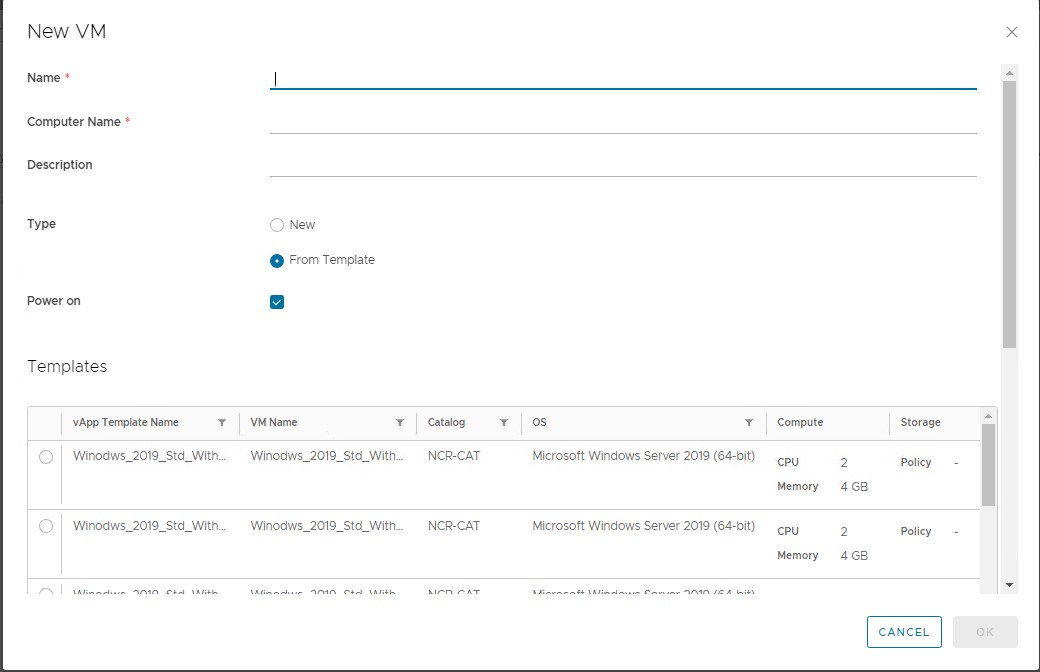Select the New type radio button

277,224
